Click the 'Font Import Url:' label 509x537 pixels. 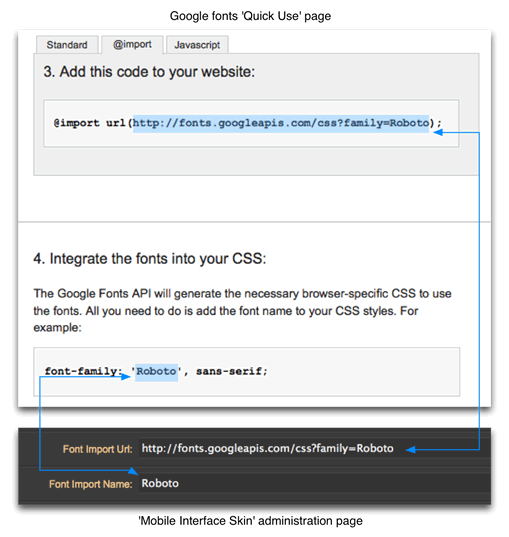pyautogui.click(x=98, y=449)
